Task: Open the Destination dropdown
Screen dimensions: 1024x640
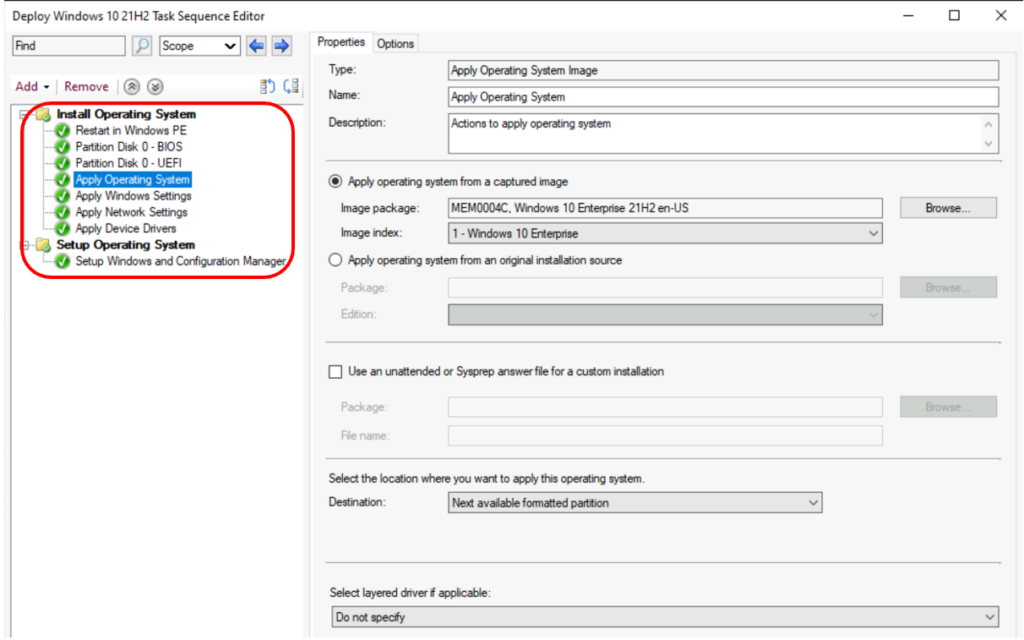Action: (635, 503)
